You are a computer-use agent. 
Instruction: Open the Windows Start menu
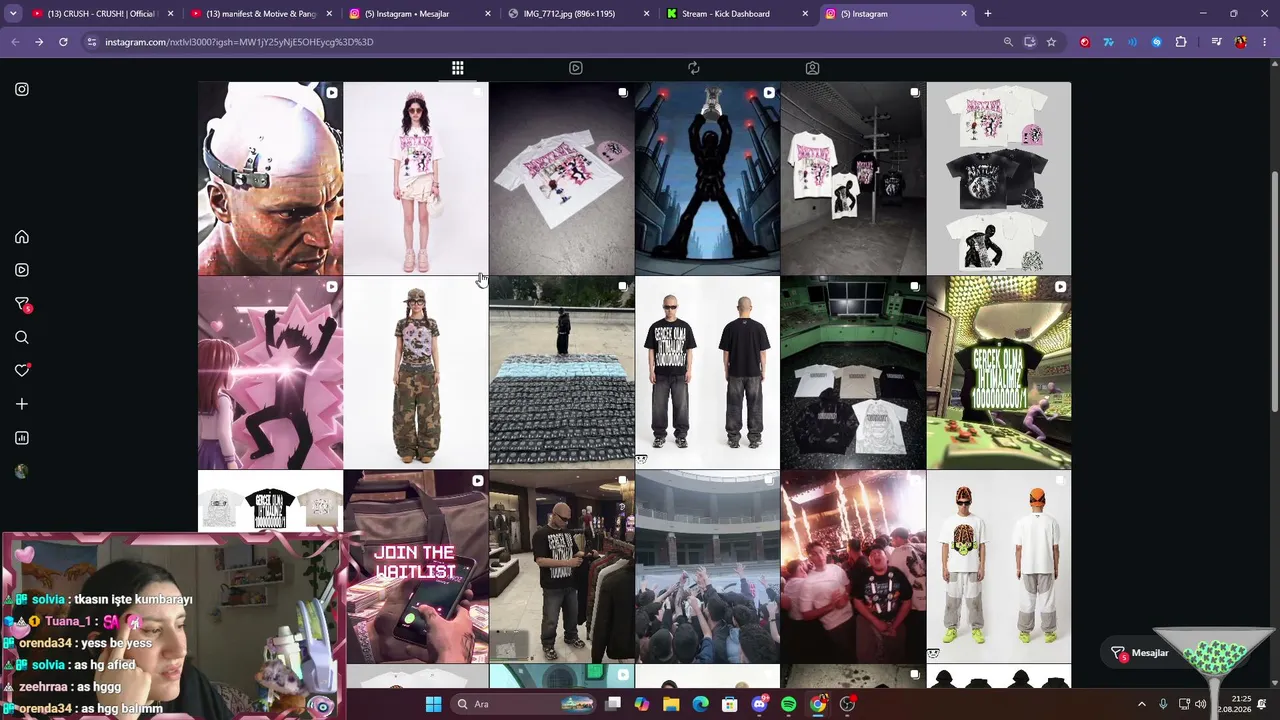tap(433, 704)
